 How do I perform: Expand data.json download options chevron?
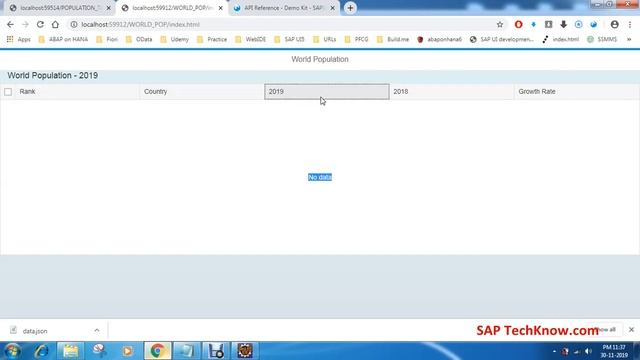pyautogui.click(x=97, y=331)
